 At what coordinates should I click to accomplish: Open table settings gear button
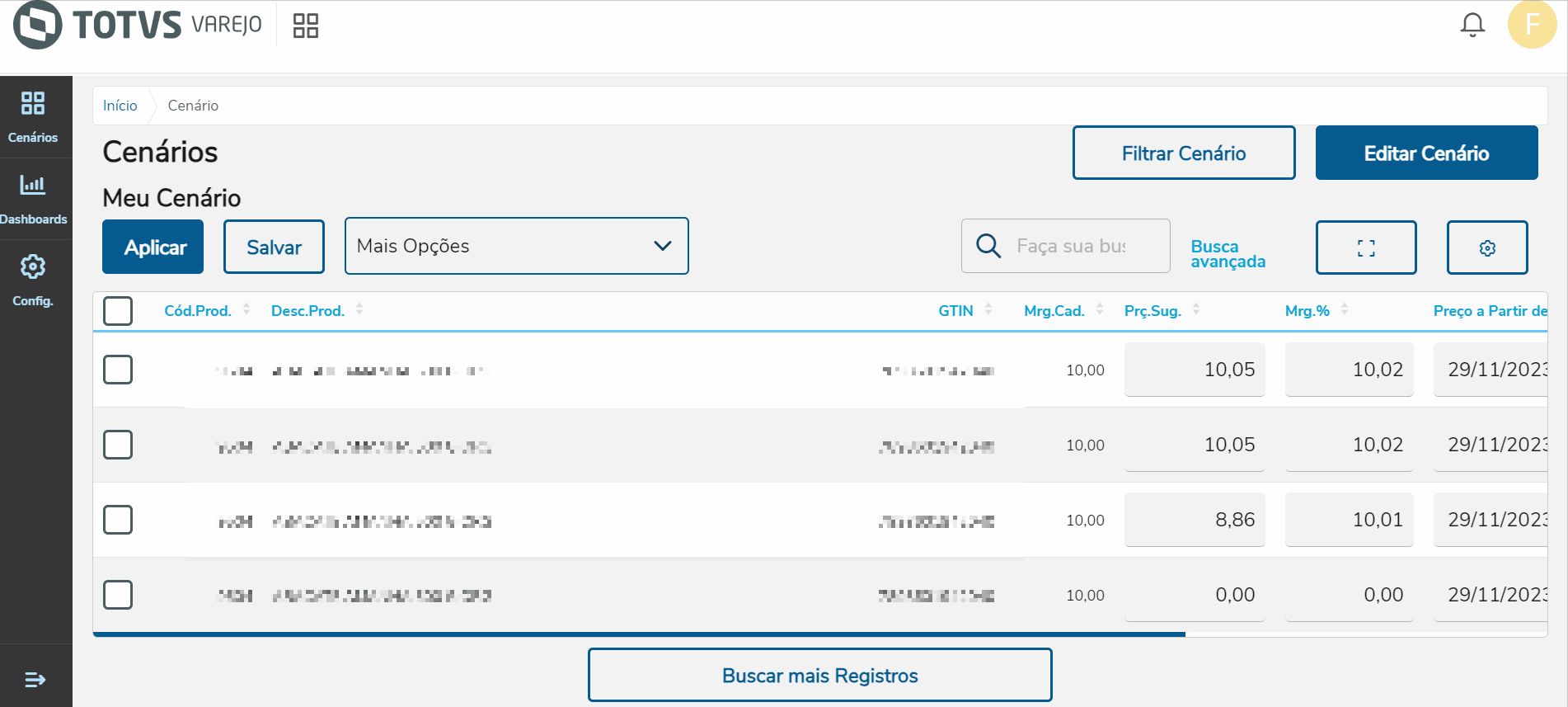[x=1486, y=247]
